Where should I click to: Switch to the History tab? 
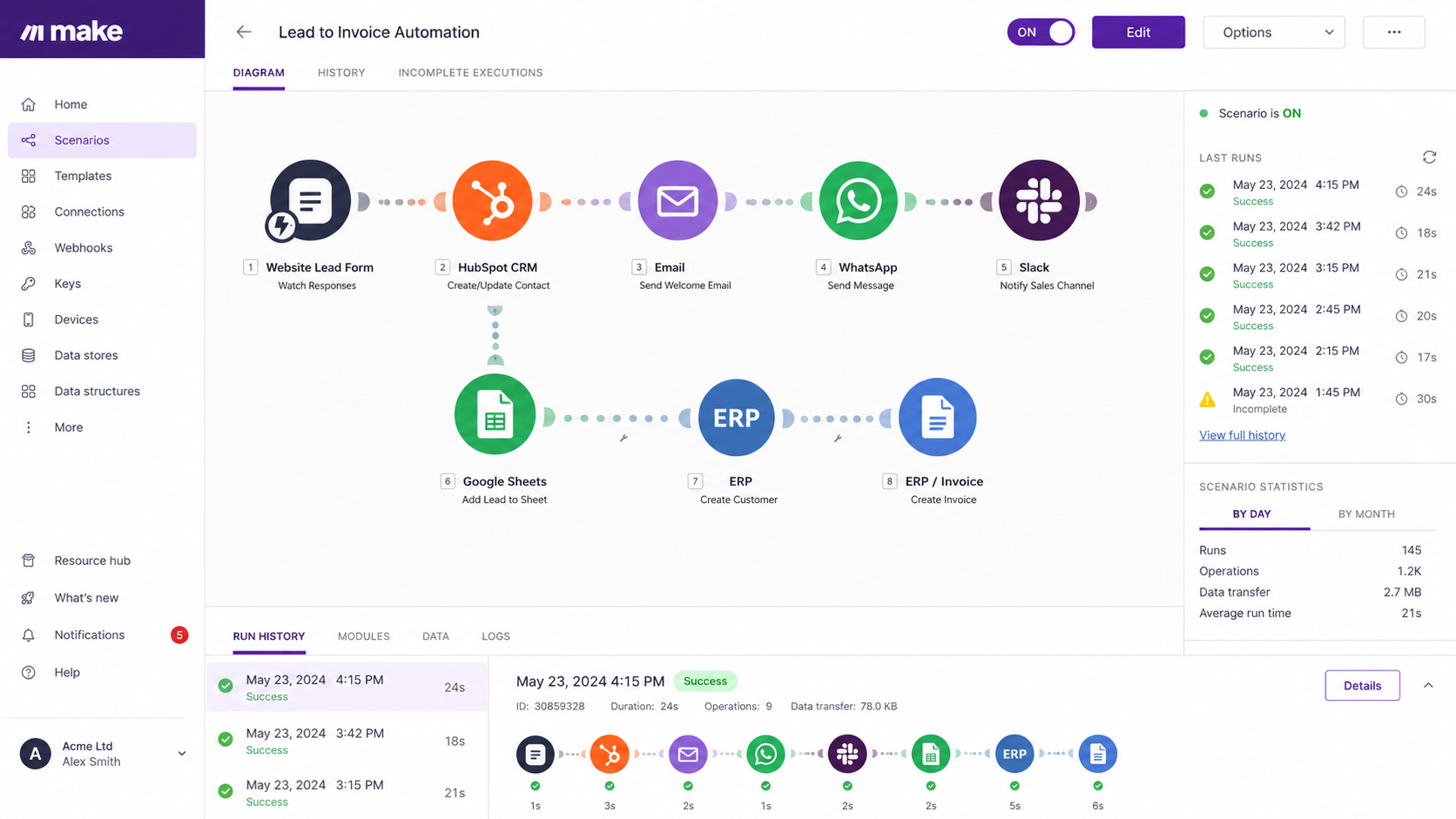click(x=341, y=73)
